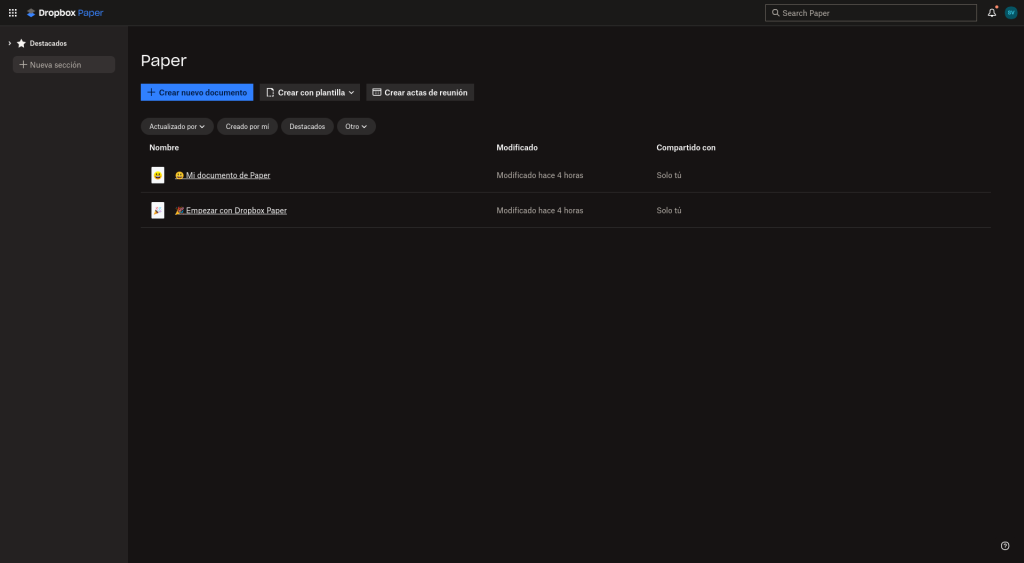Open the Mi documento de Paper link

pos(228,175)
